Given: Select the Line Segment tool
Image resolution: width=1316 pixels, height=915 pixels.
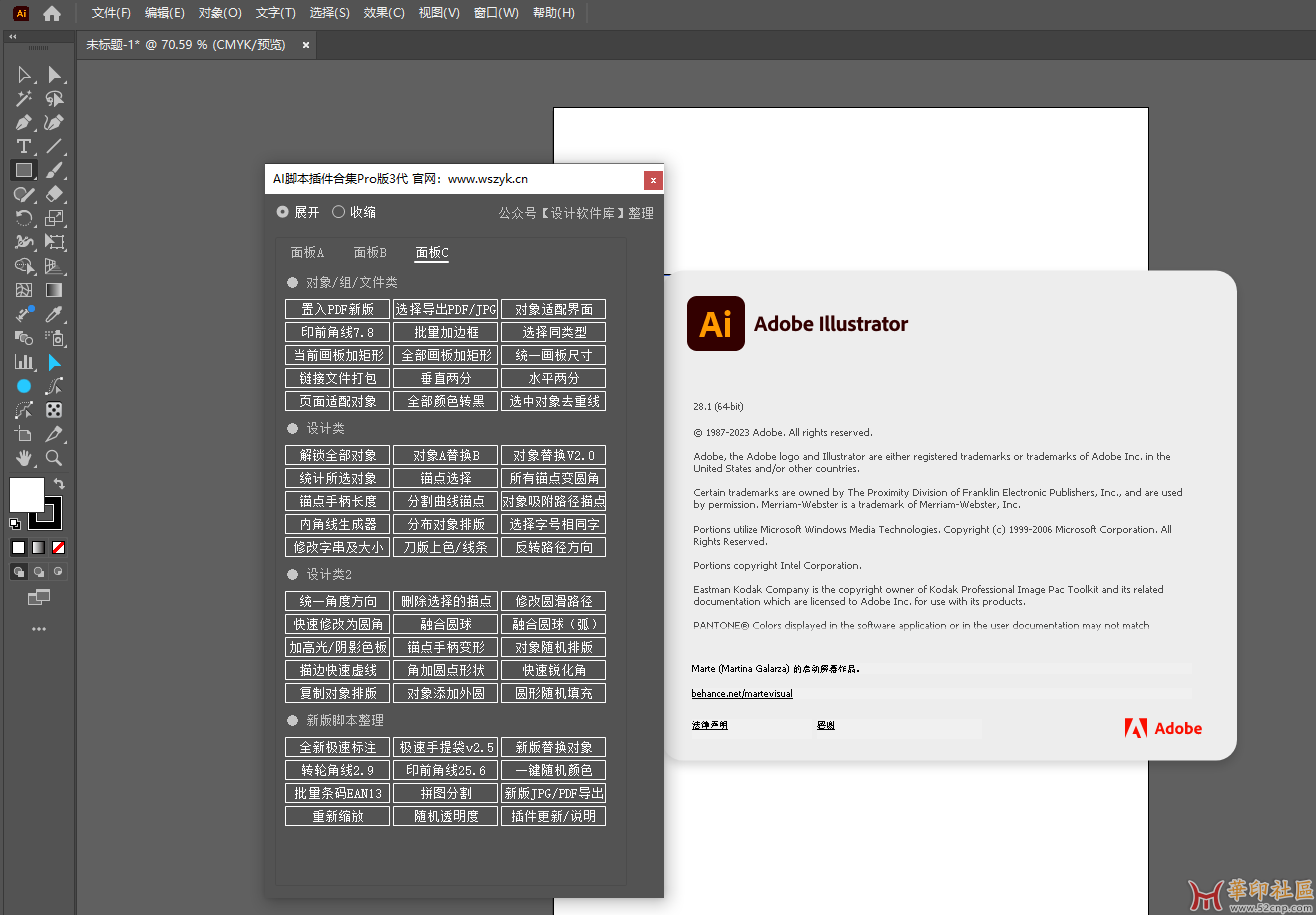Looking at the screenshot, I should click(54, 147).
